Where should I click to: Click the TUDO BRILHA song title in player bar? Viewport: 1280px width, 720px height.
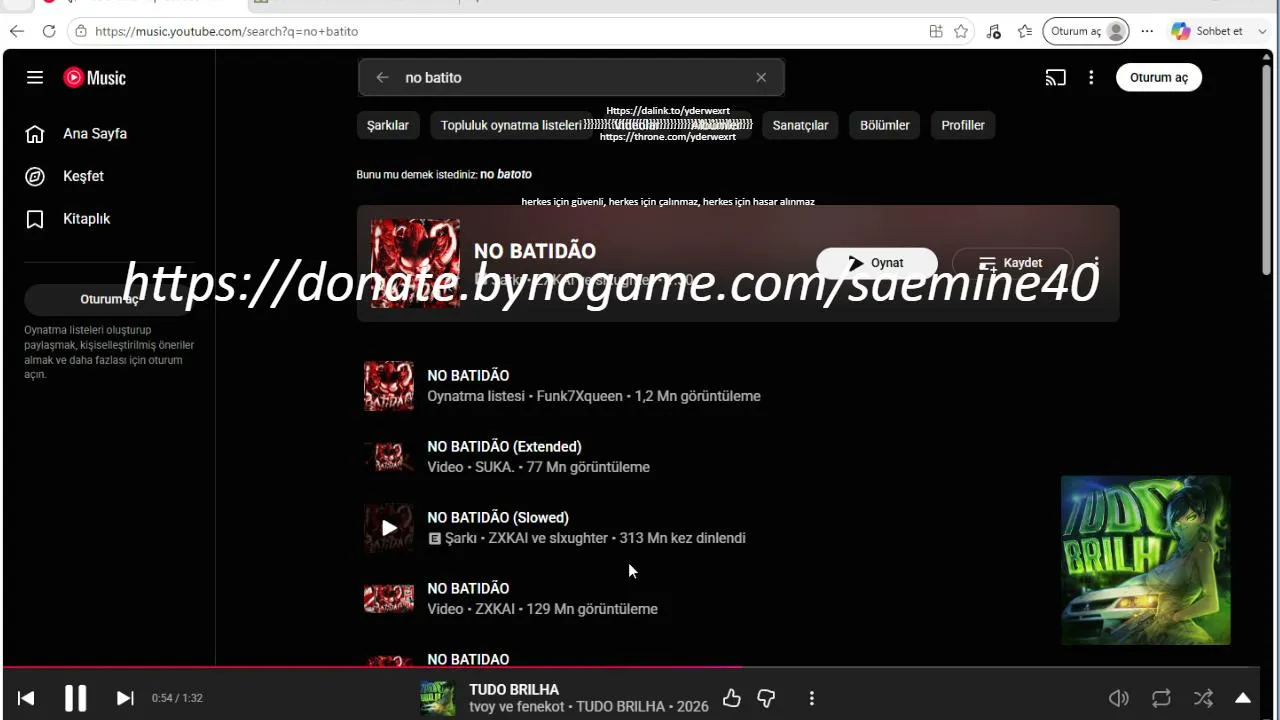(x=514, y=689)
